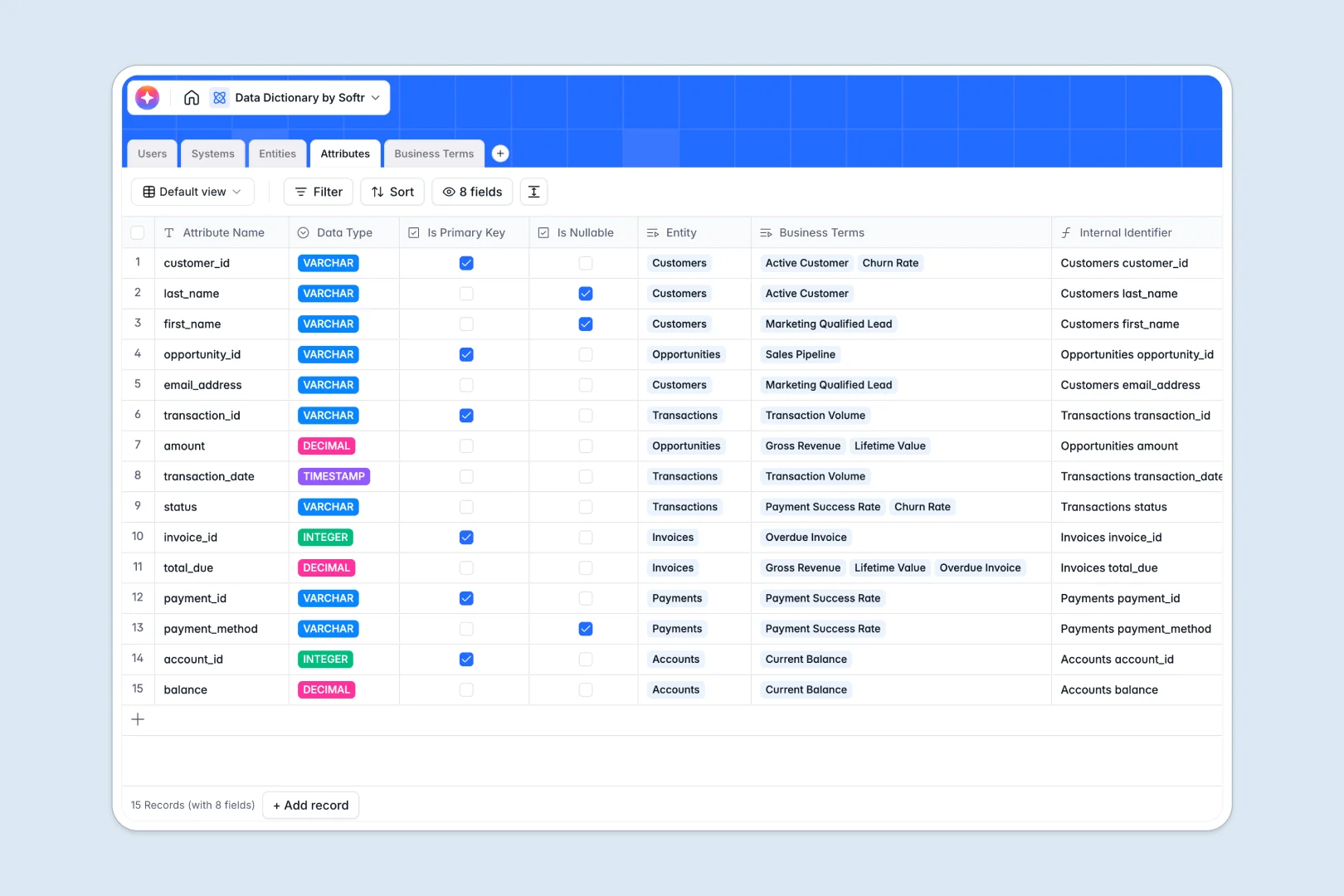Click the Is Nullable column icon
This screenshot has height=896, width=1344.
click(x=543, y=233)
